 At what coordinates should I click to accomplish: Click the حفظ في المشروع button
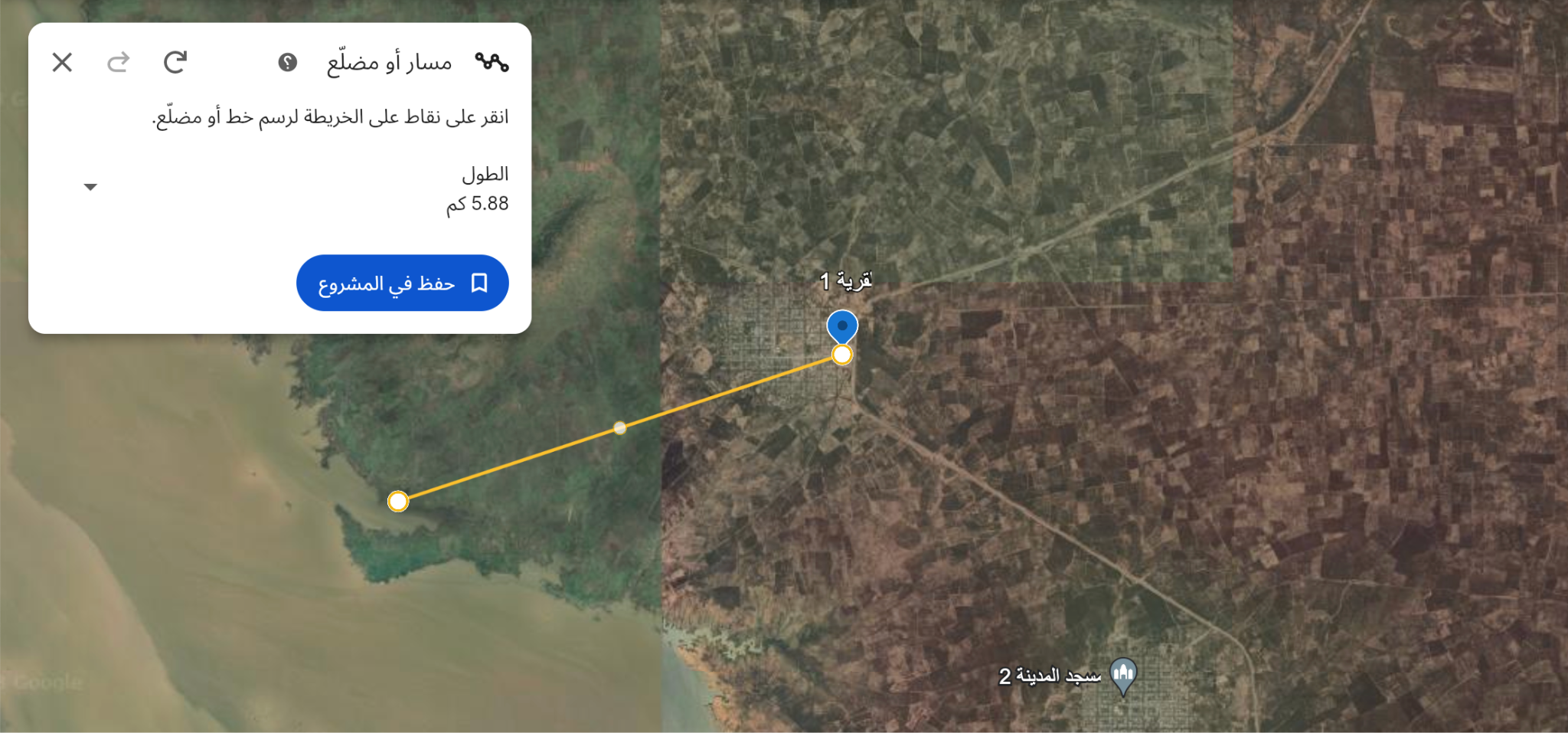pos(403,283)
